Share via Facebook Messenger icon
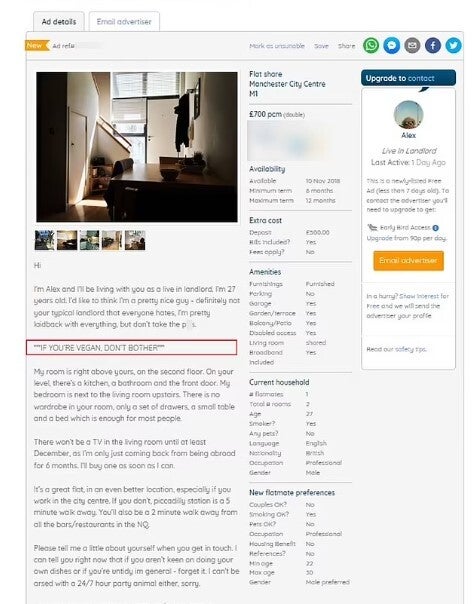474x604 pixels. click(392, 46)
